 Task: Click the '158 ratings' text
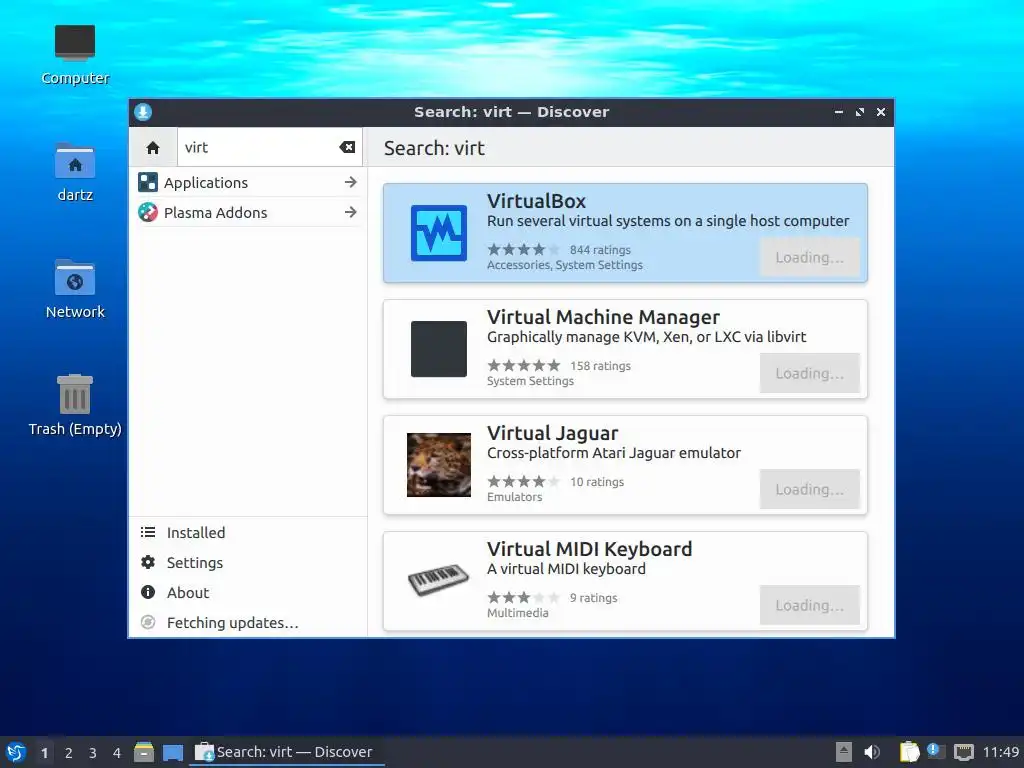[x=600, y=366]
